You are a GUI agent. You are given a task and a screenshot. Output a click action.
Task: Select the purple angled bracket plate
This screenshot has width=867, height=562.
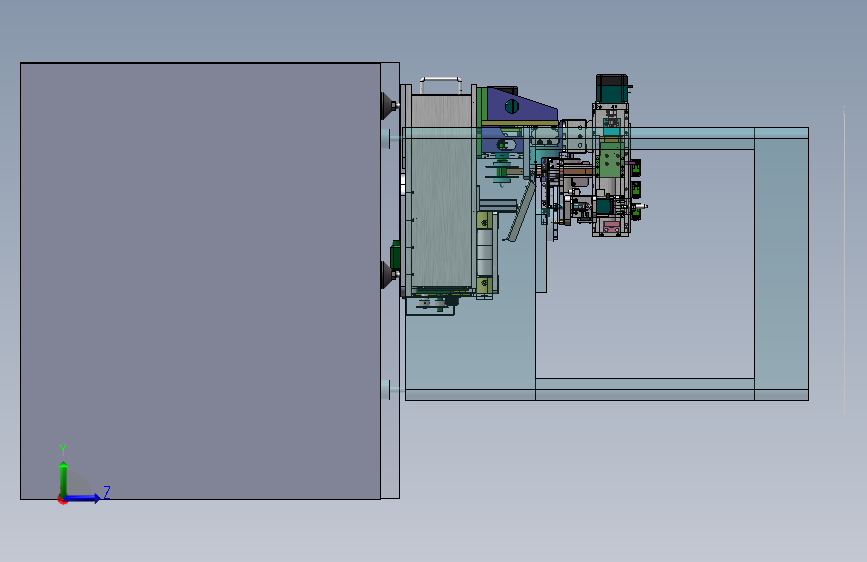pyautogui.click(x=521, y=106)
